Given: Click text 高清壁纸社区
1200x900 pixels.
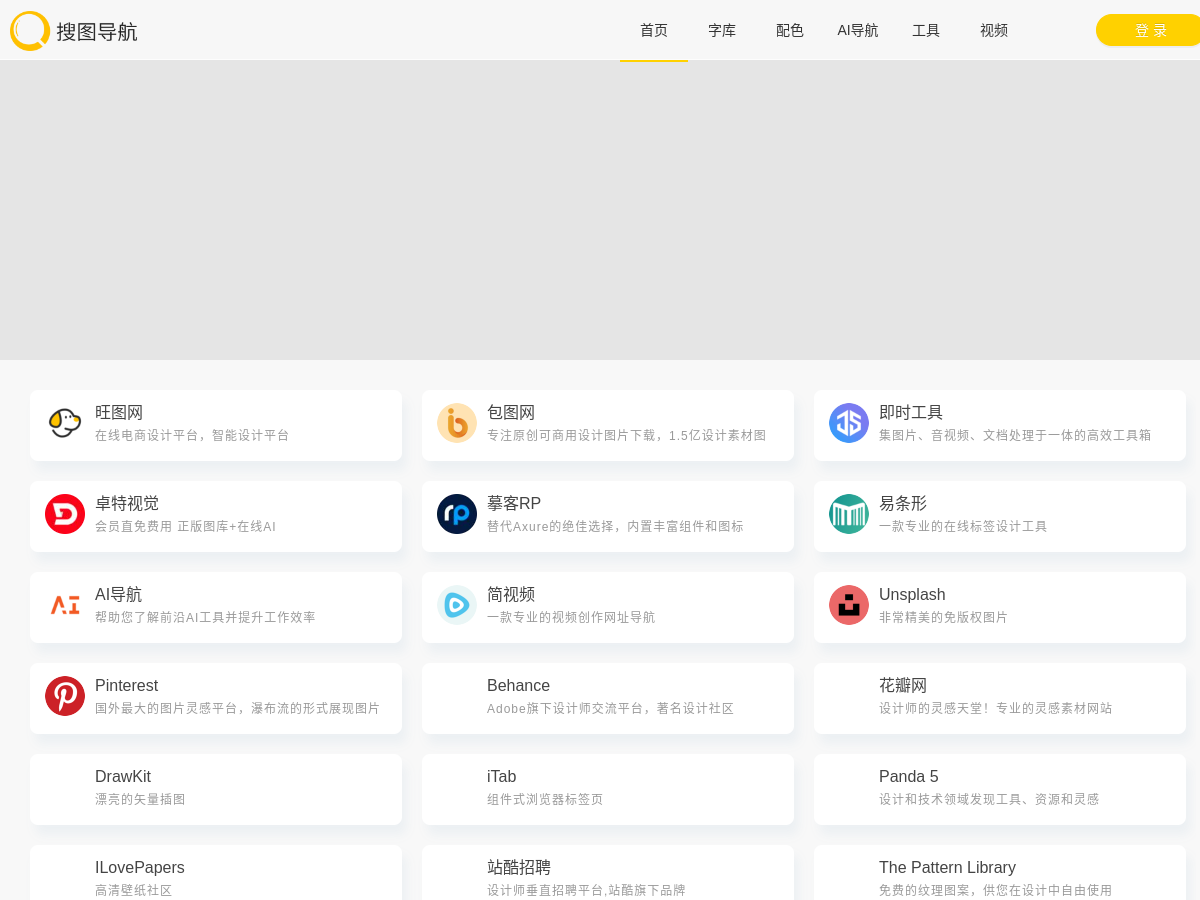Looking at the screenshot, I should 134,891.
